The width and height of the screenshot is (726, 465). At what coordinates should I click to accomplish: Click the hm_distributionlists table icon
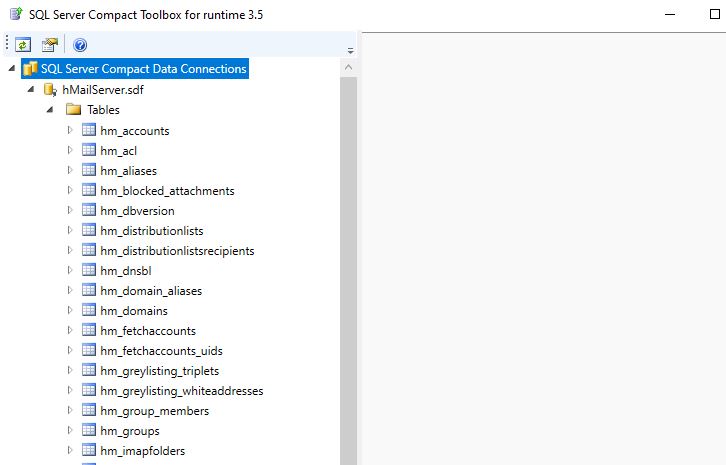(89, 230)
